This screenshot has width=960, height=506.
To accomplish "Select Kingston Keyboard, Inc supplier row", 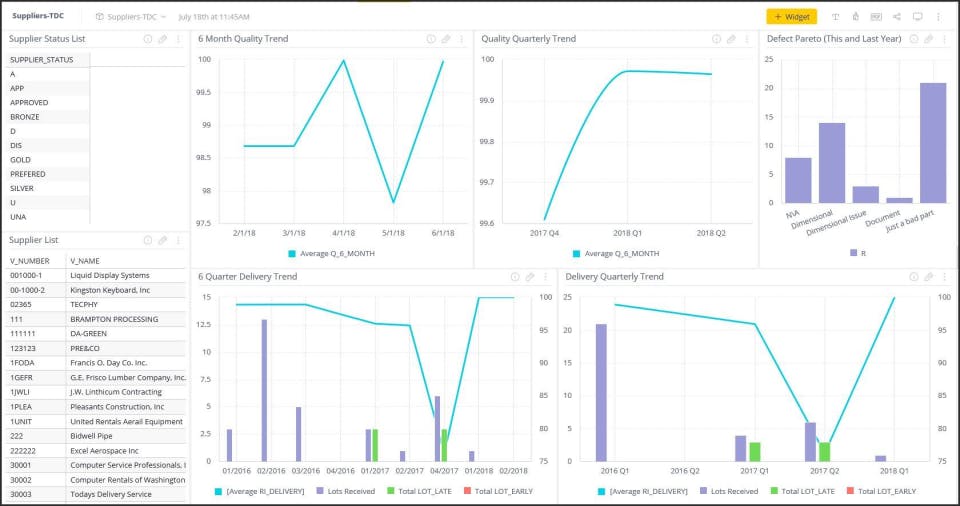I will 96,290.
